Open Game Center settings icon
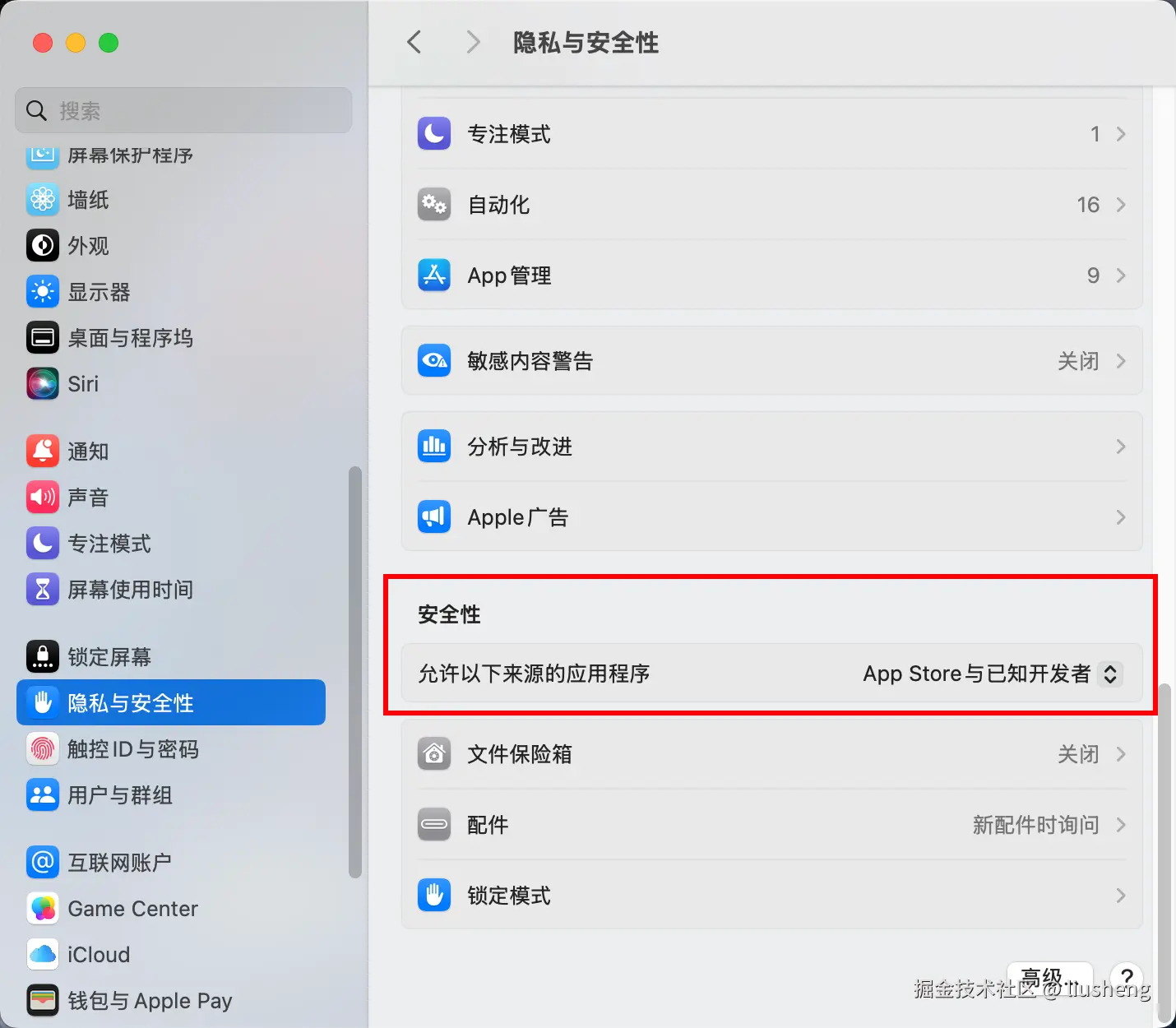This screenshot has width=1176, height=1028. click(x=43, y=908)
